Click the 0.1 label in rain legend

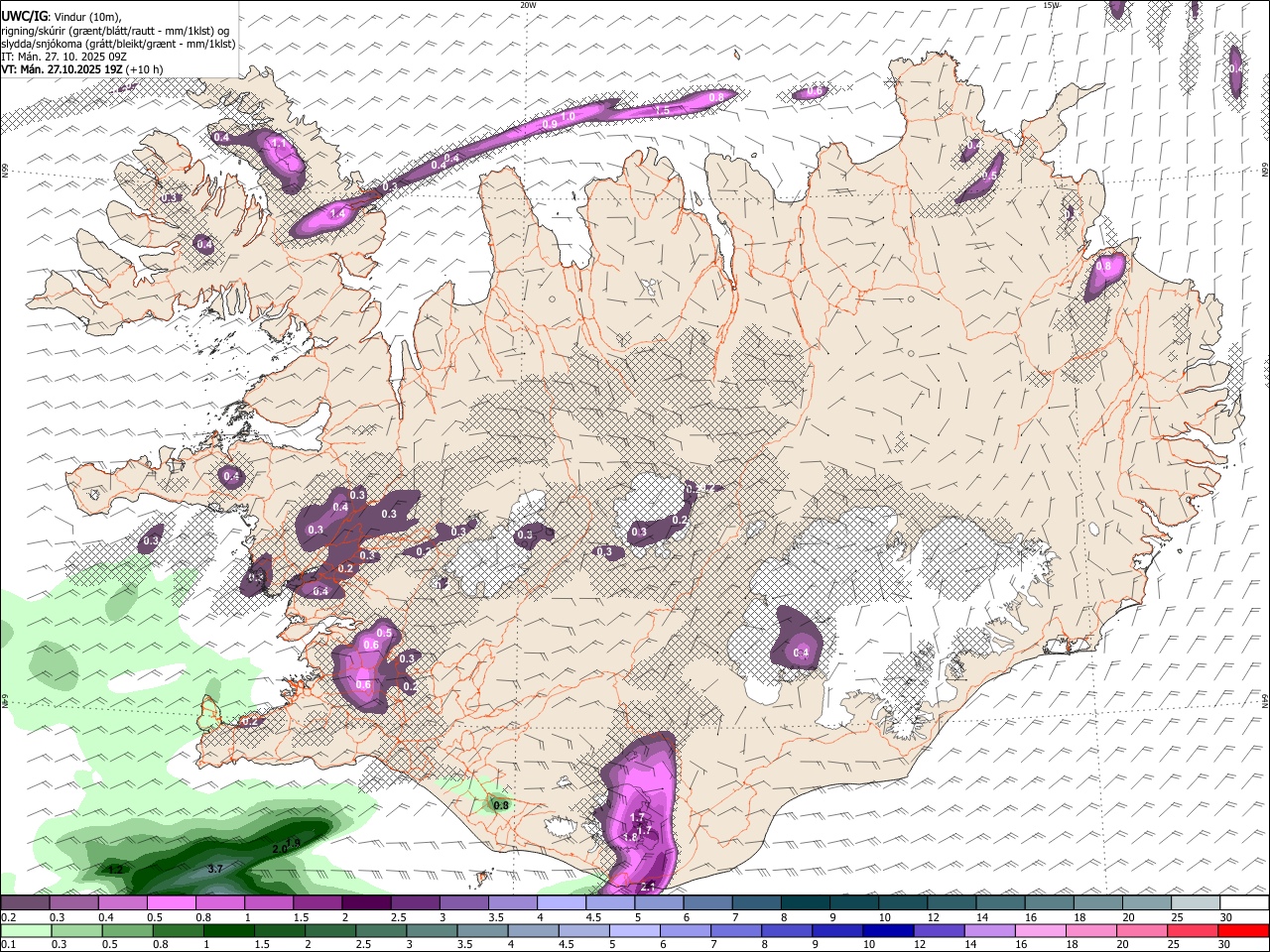pos(8,944)
